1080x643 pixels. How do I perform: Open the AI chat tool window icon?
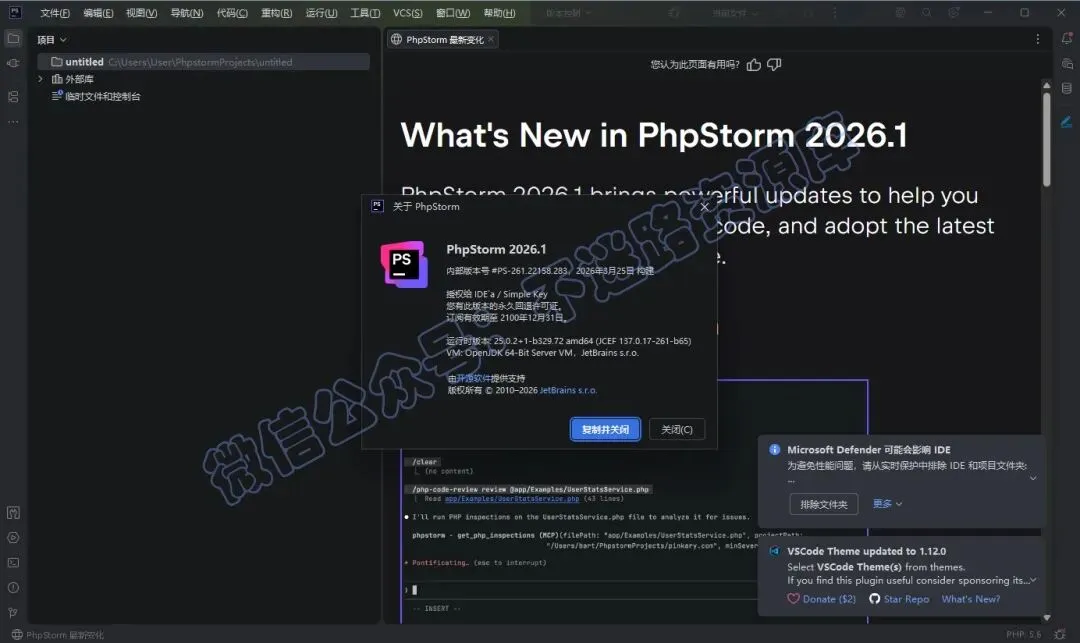1066,63
